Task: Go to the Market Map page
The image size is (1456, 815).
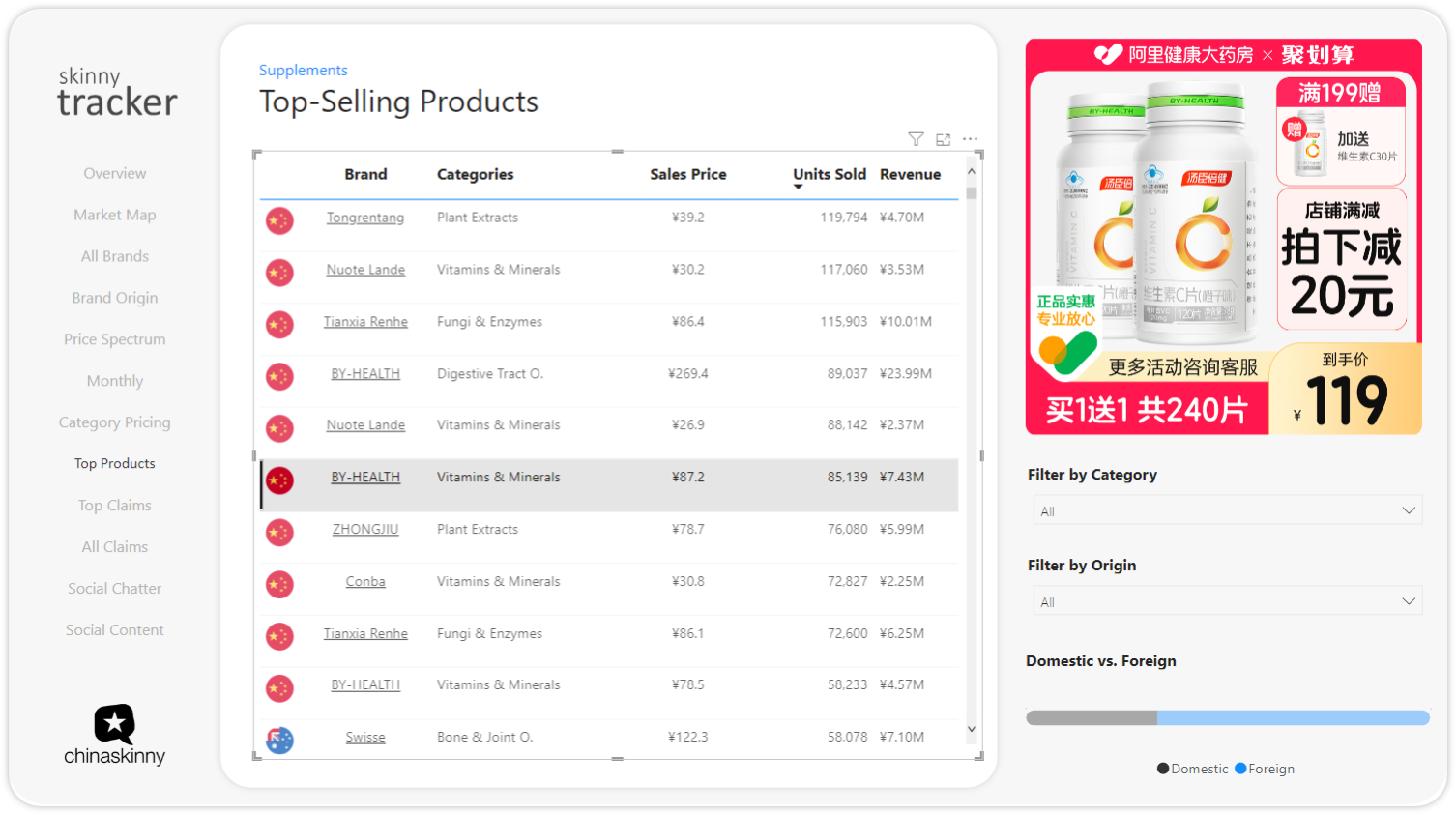Action: point(114,215)
